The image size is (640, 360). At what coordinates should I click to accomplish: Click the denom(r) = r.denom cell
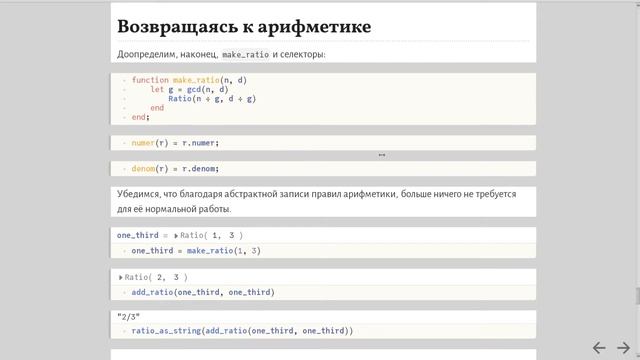[x=323, y=169]
